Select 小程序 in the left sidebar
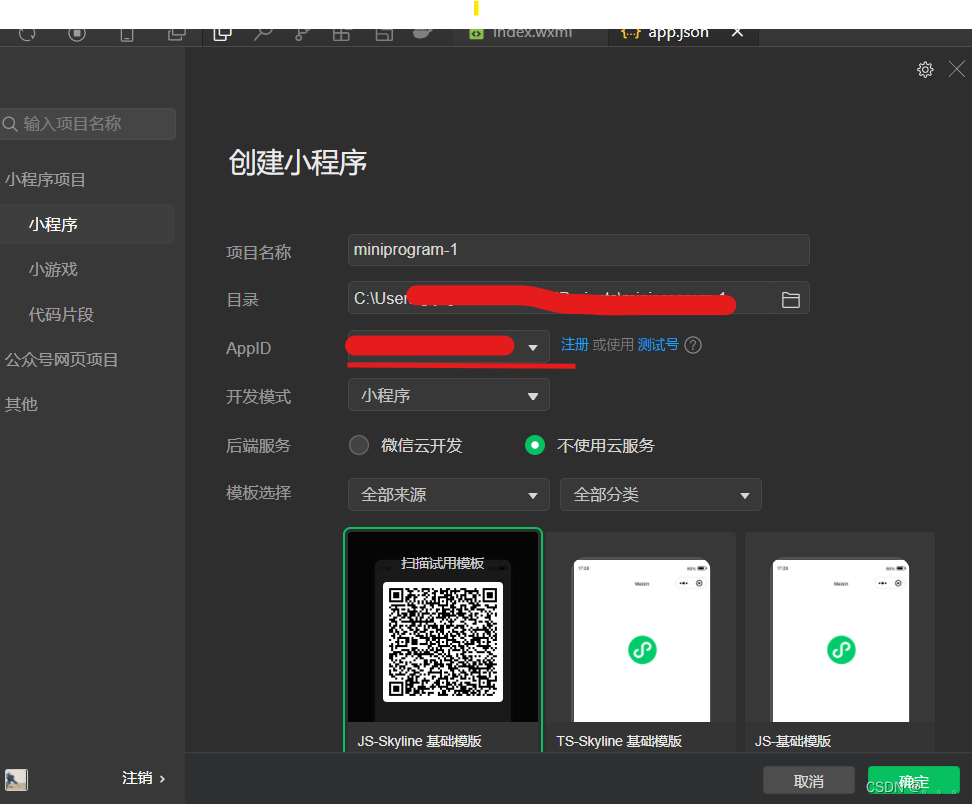972x804 pixels. 87,224
